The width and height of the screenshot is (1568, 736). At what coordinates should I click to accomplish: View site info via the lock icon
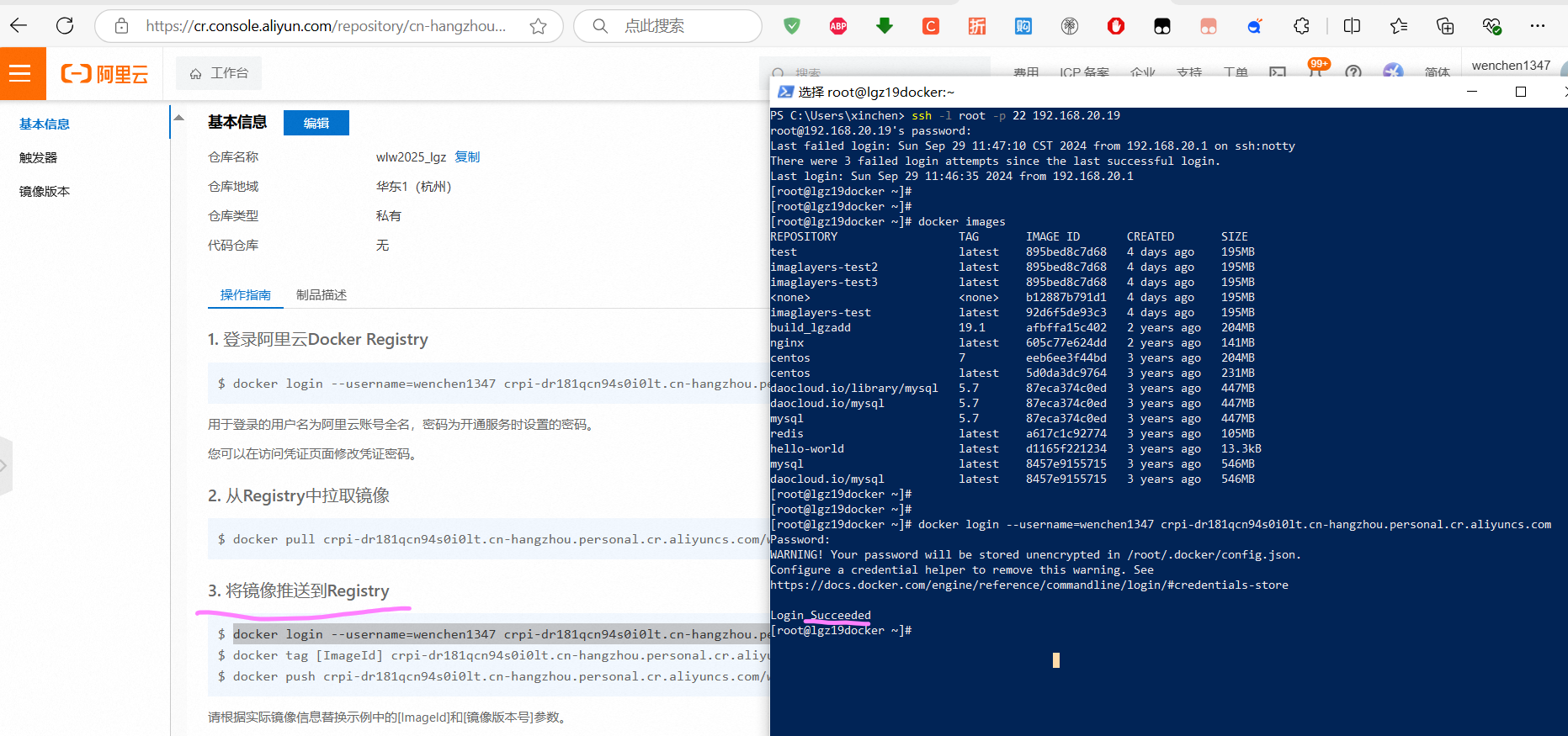click(122, 26)
